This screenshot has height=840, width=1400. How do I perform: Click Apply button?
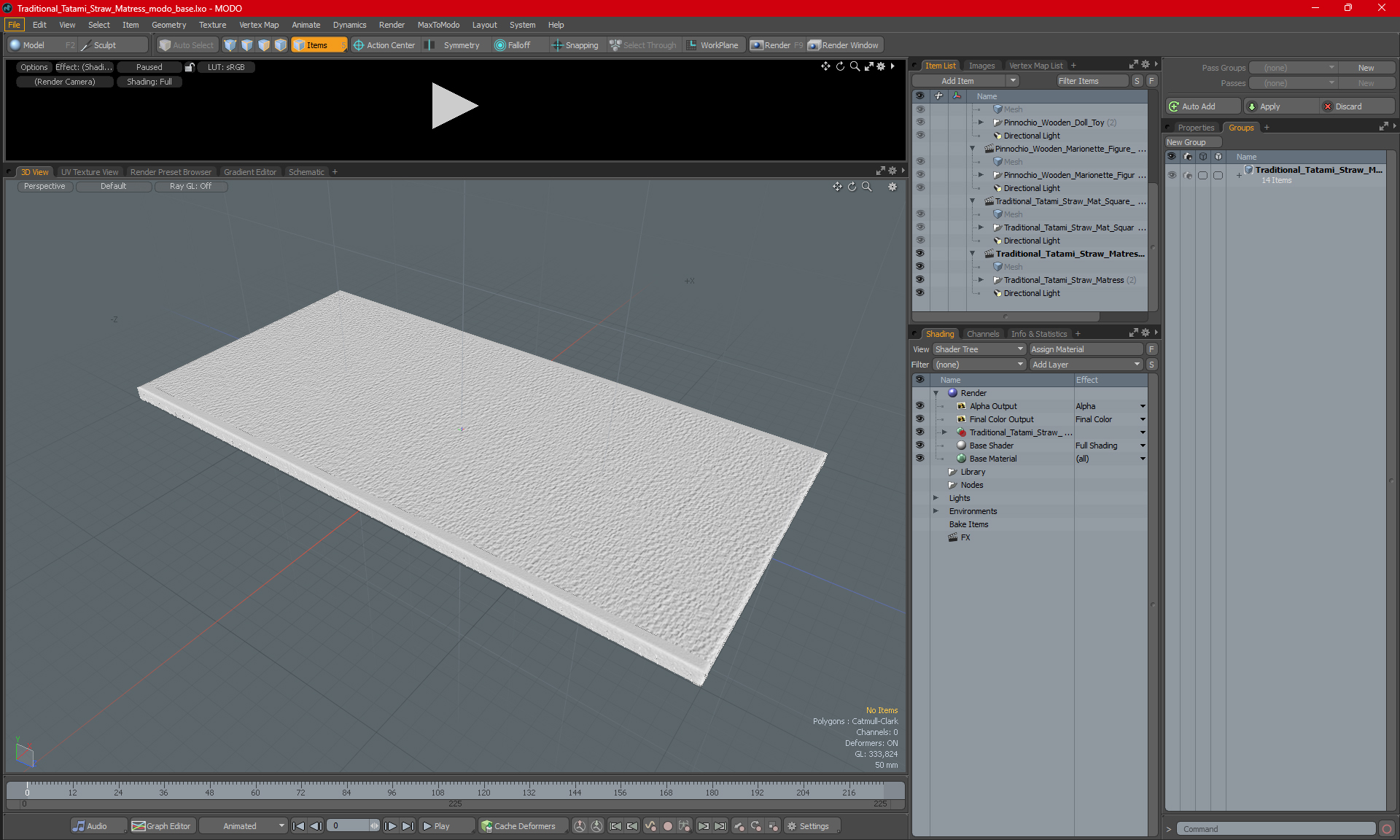tap(1280, 106)
